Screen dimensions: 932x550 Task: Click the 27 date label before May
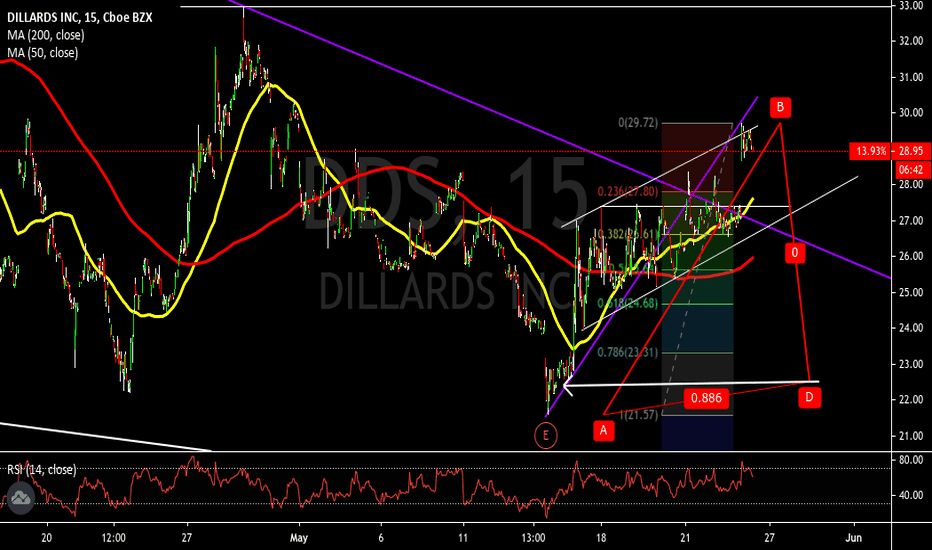[x=187, y=538]
